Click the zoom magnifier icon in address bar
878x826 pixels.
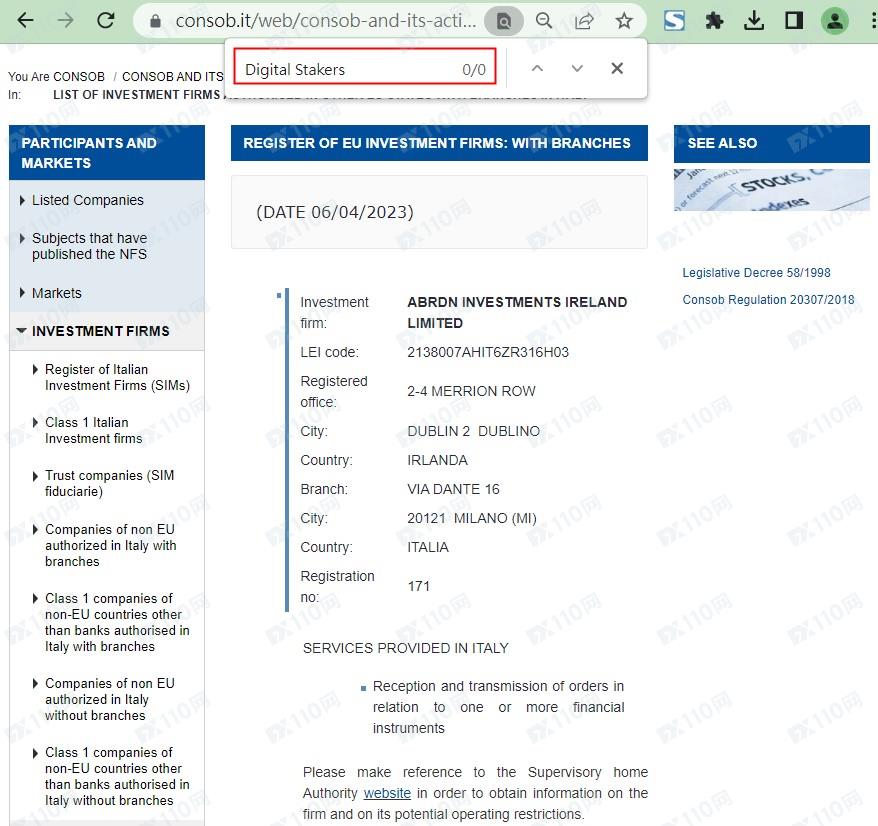[544, 21]
